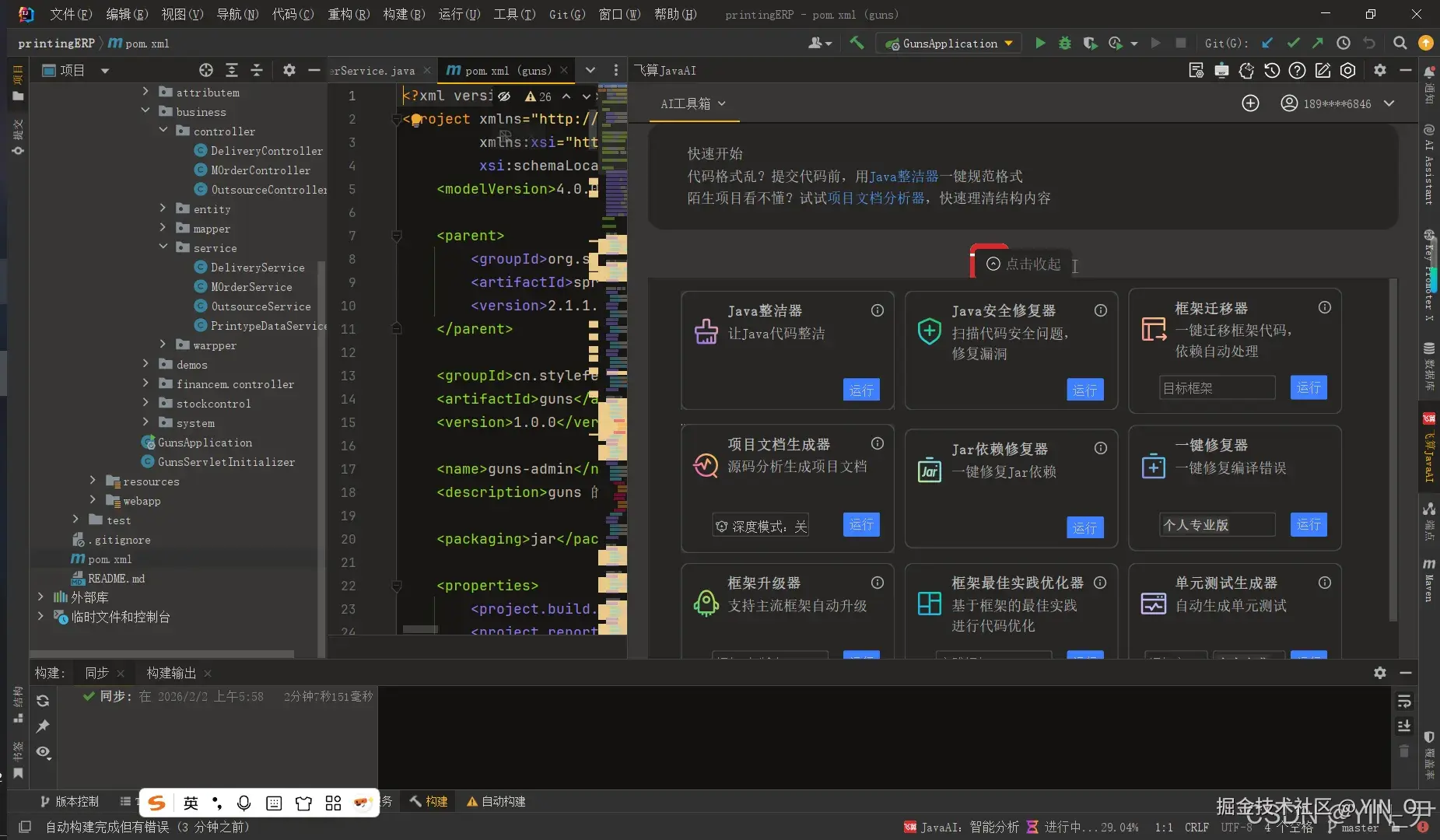Viewport: 1440px width, 840px height.
Task: Open the GunsApplication run configuration dropdown
Action: tap(1007, 43)
